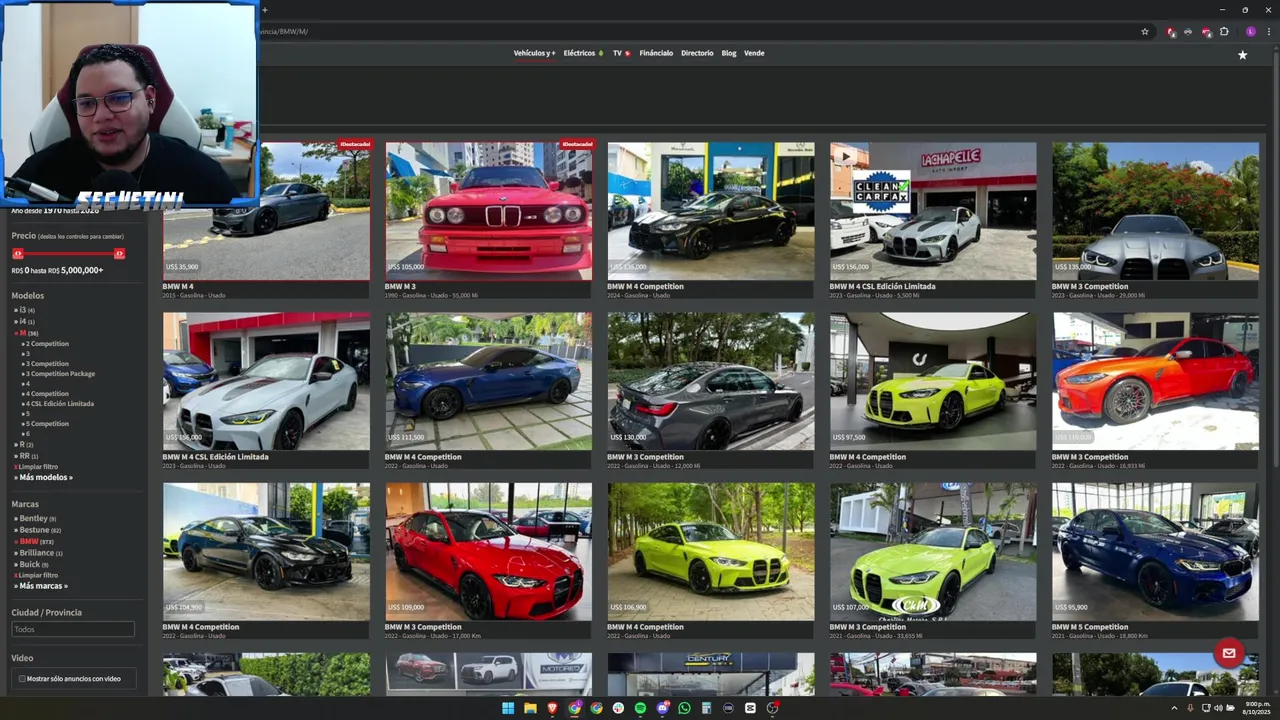The width and height of the screenshot is (1280, 720).
Task: Open Slack from the taskbar
Action: [x=618, y=708]
